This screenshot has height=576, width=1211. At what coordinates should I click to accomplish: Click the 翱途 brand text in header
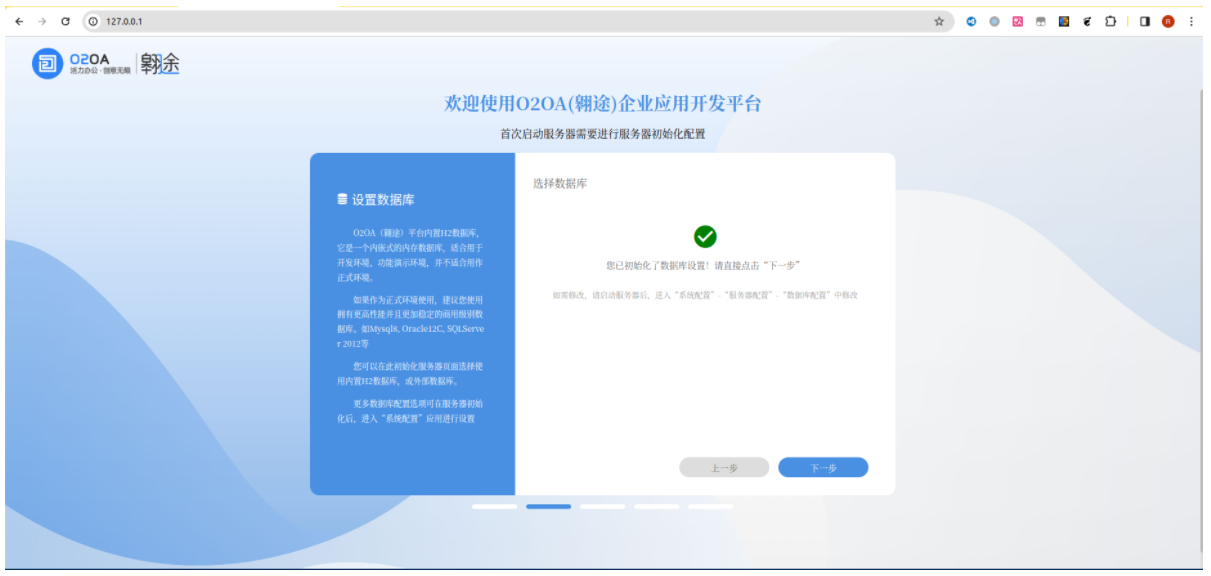[x=160, y=64]
